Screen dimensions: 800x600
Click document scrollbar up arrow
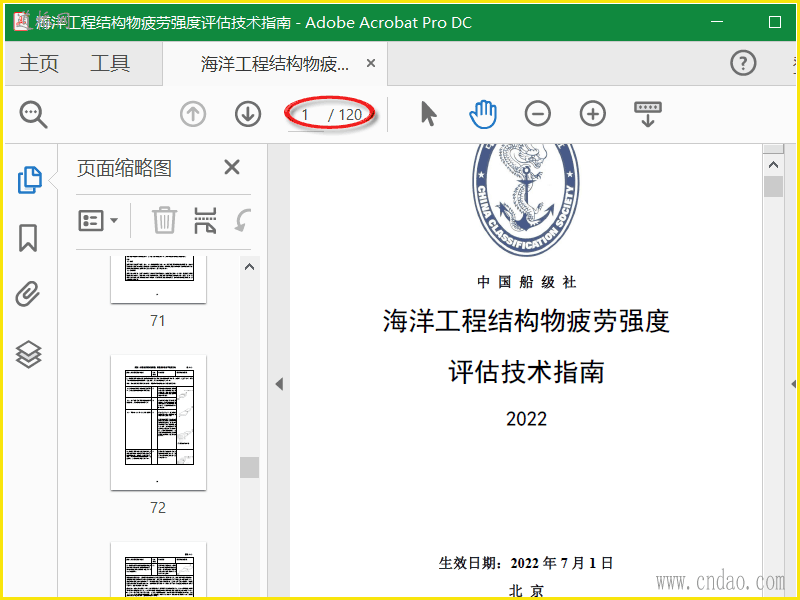pyautogui.click(x=773, y=164)
